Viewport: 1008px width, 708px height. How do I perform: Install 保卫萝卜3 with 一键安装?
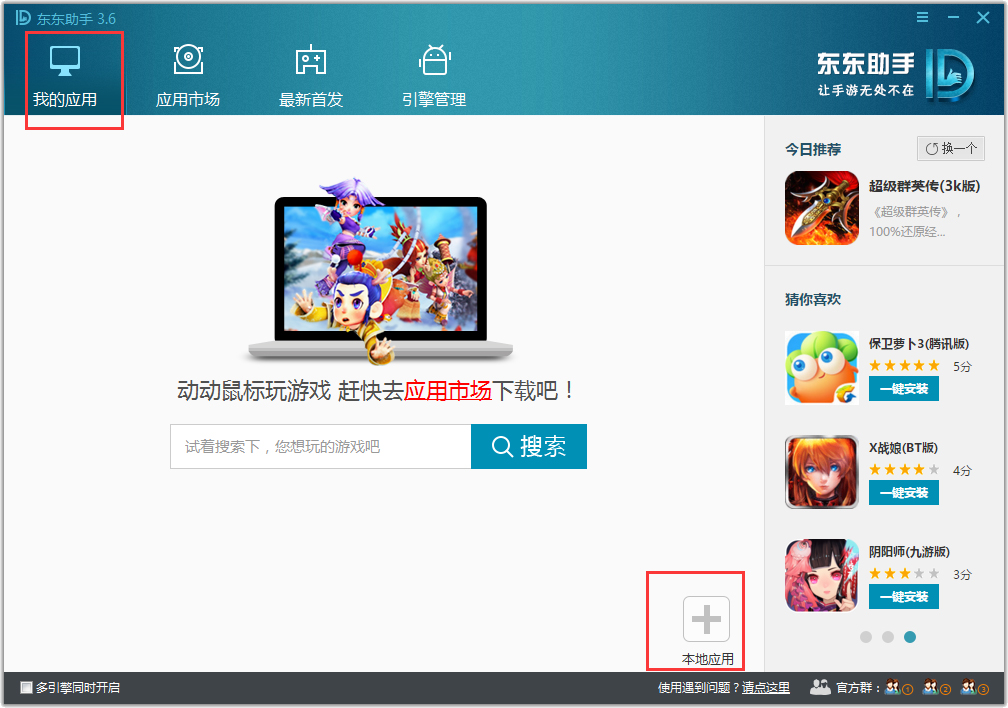tap(904, 388)
